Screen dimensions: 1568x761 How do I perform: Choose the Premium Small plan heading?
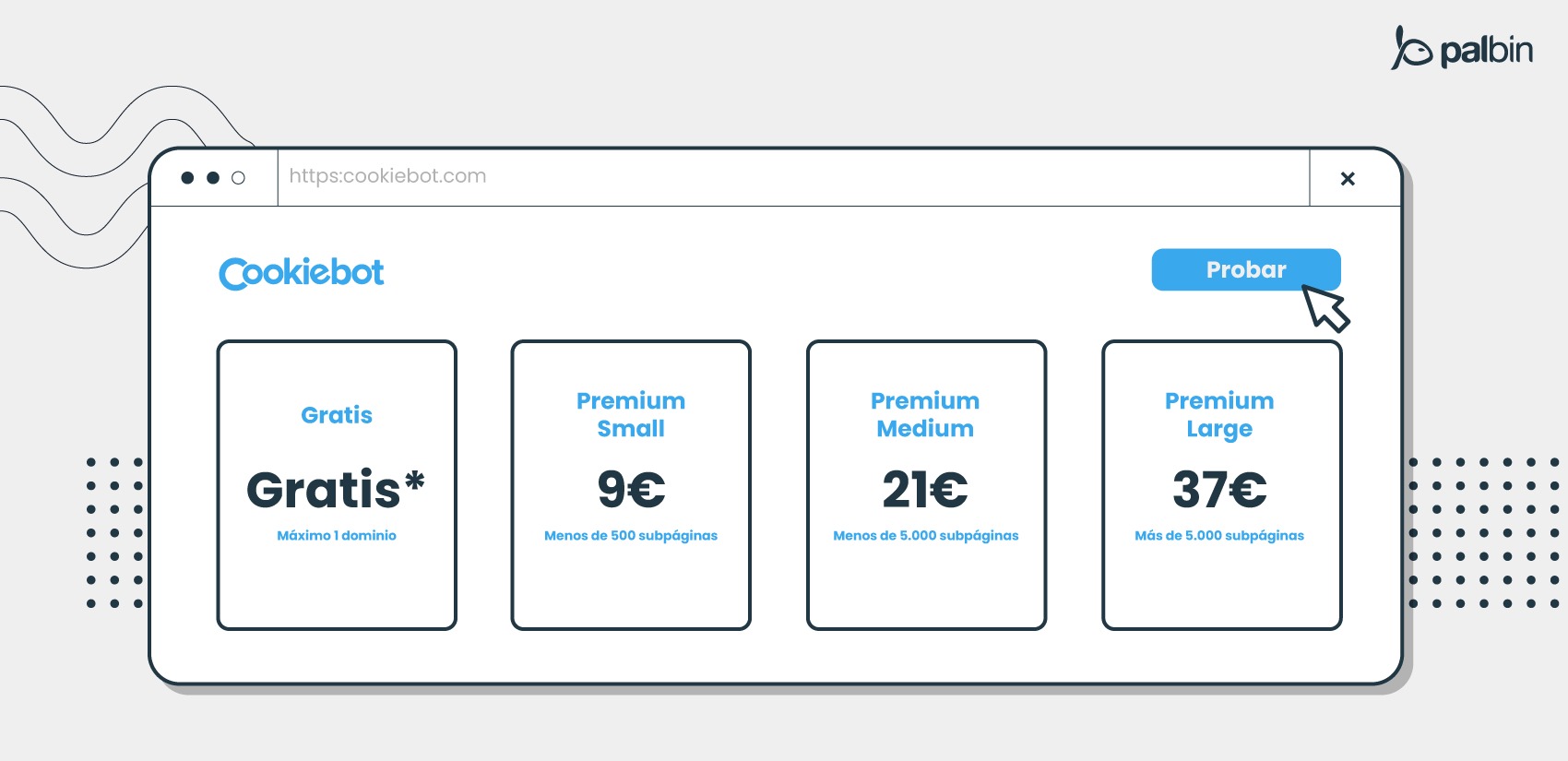631,415
